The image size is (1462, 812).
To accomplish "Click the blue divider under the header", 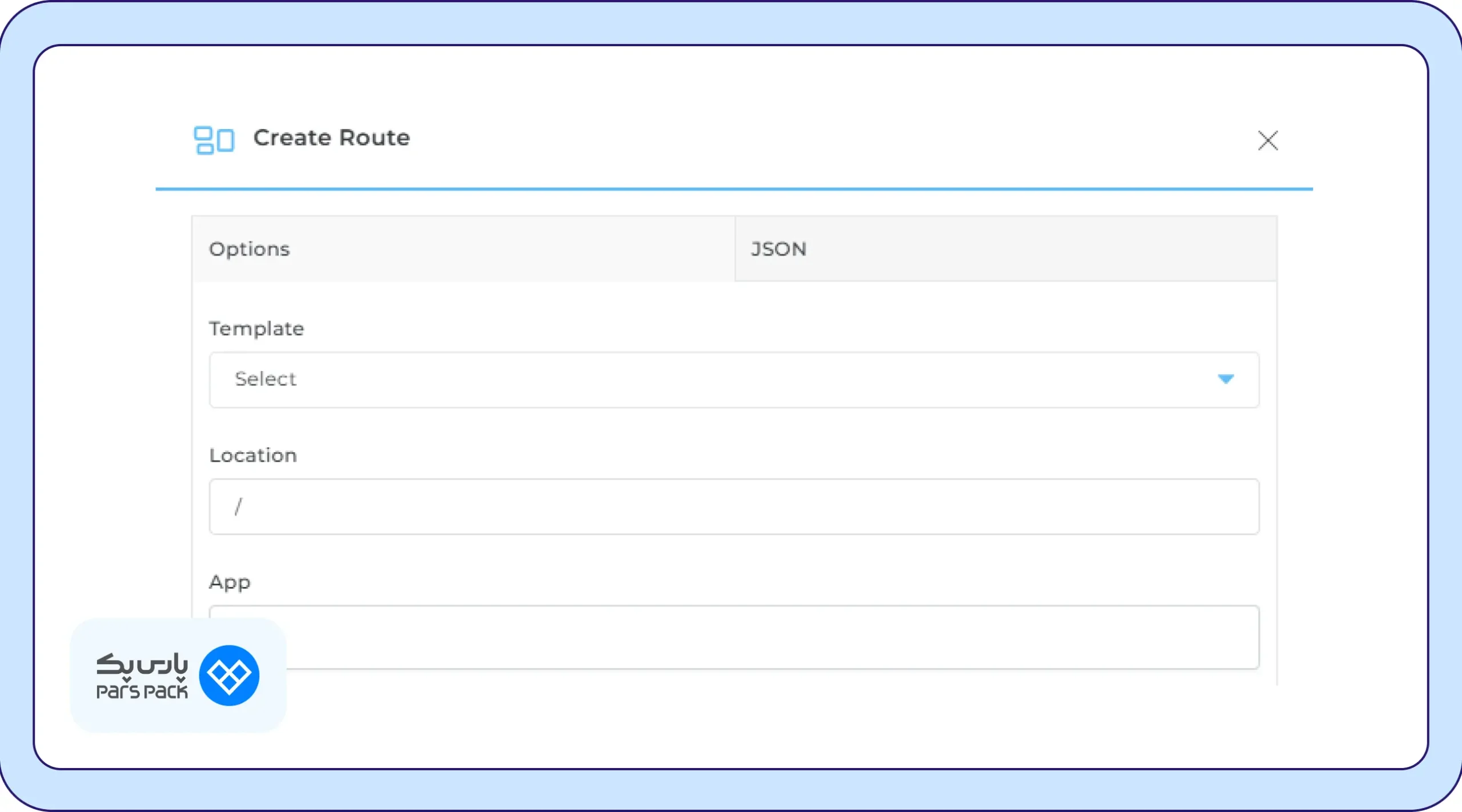I will coord(733,189).
